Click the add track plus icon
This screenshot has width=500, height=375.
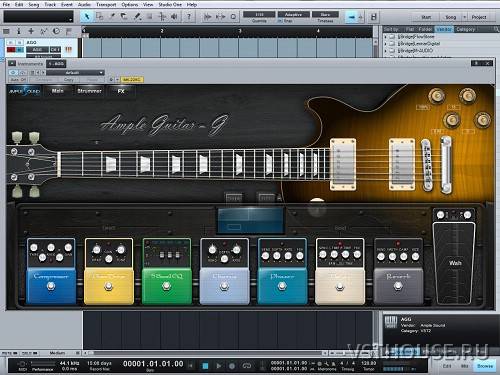(x=31, y=31)
